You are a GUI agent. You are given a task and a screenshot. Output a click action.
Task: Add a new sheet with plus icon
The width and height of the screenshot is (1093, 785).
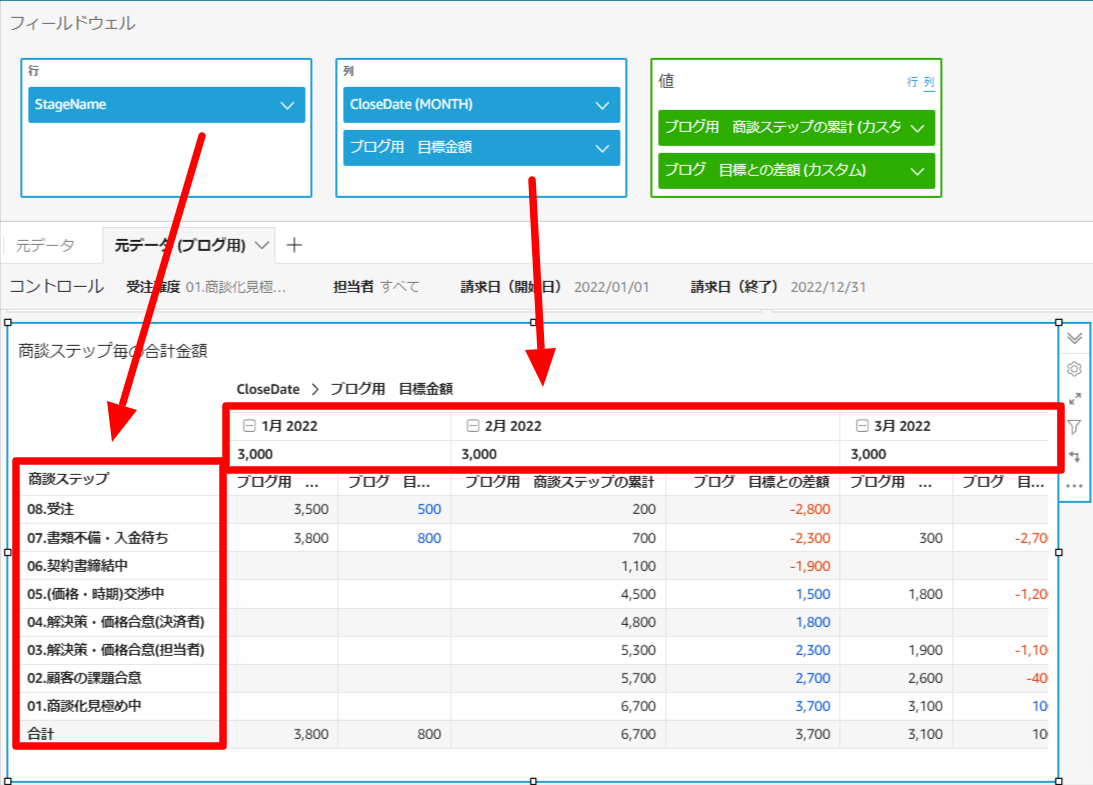pos(294,245)
